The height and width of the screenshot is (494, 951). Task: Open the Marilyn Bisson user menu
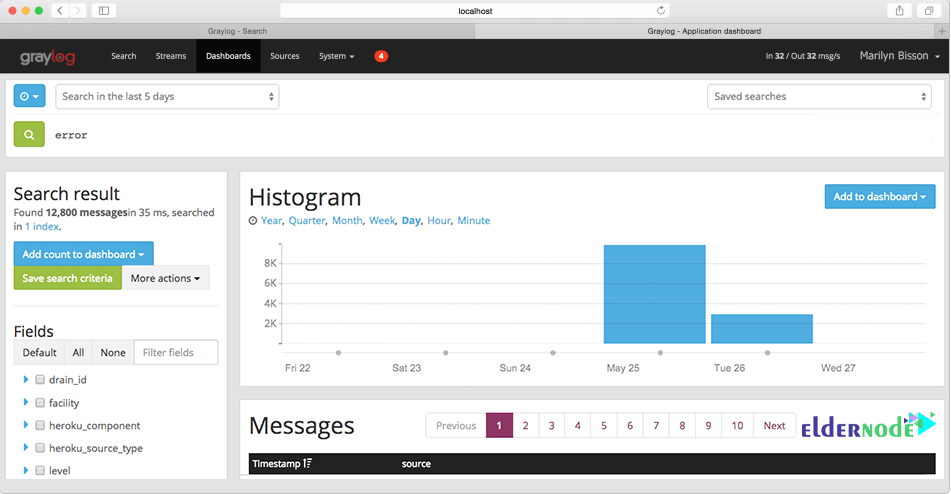pyautogui.click(x=899, y=56)
